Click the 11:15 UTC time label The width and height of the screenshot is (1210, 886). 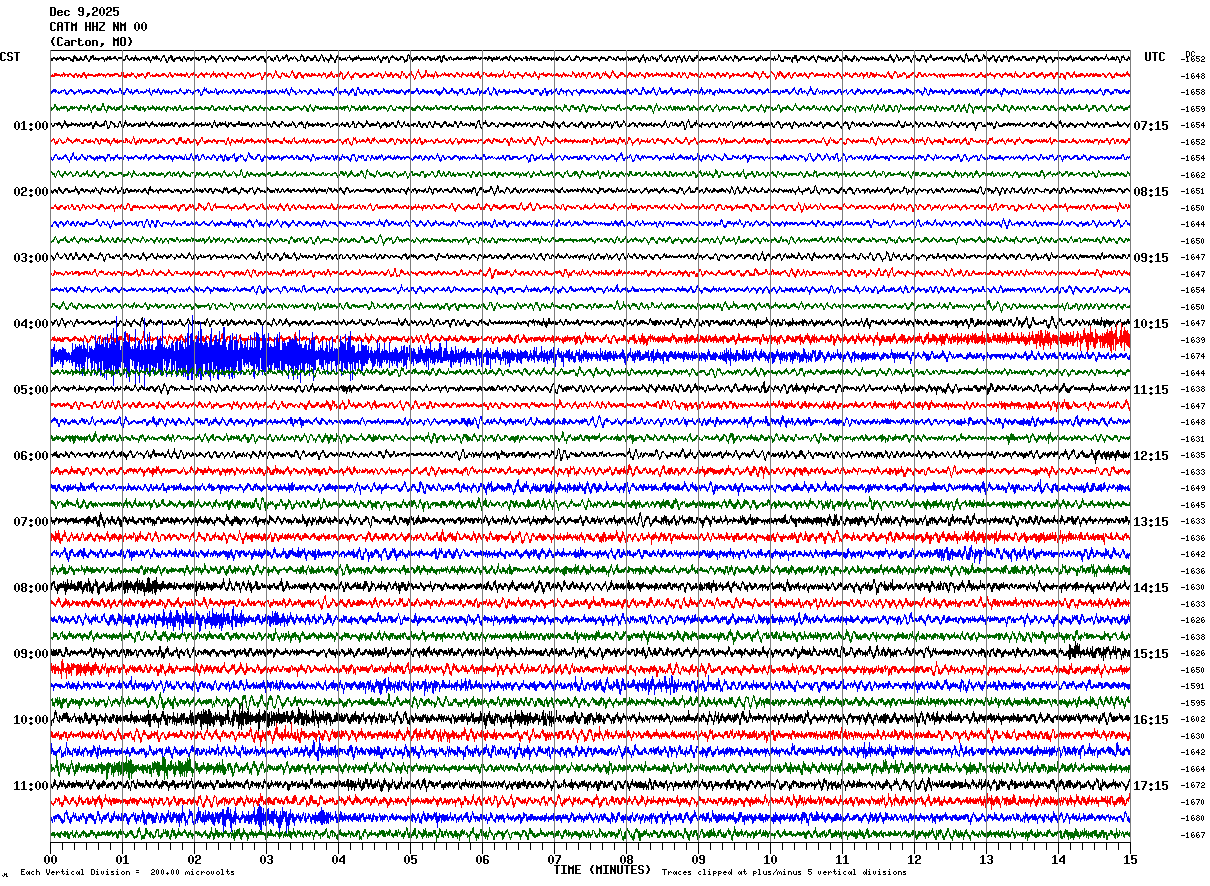pos(1151,390)
